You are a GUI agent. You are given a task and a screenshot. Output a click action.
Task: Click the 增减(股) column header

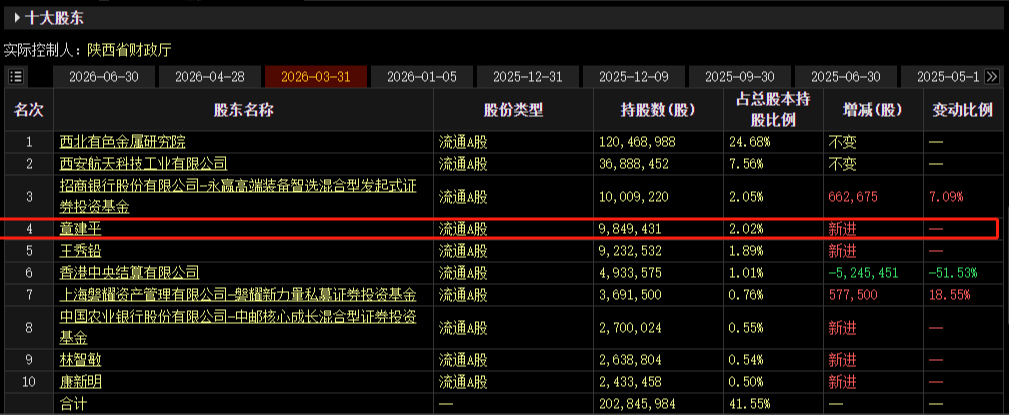[x=873, y=110]
